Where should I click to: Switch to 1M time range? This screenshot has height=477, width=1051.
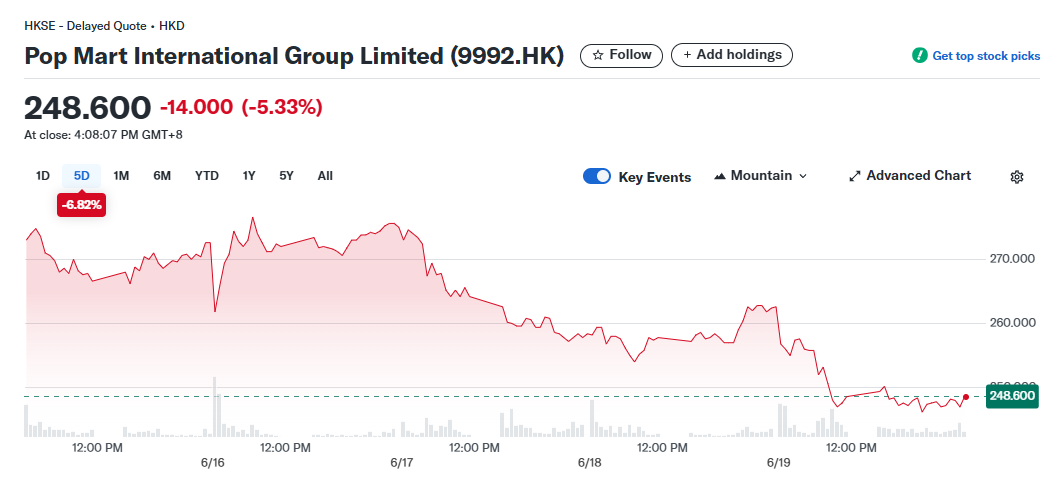point(121,176)
